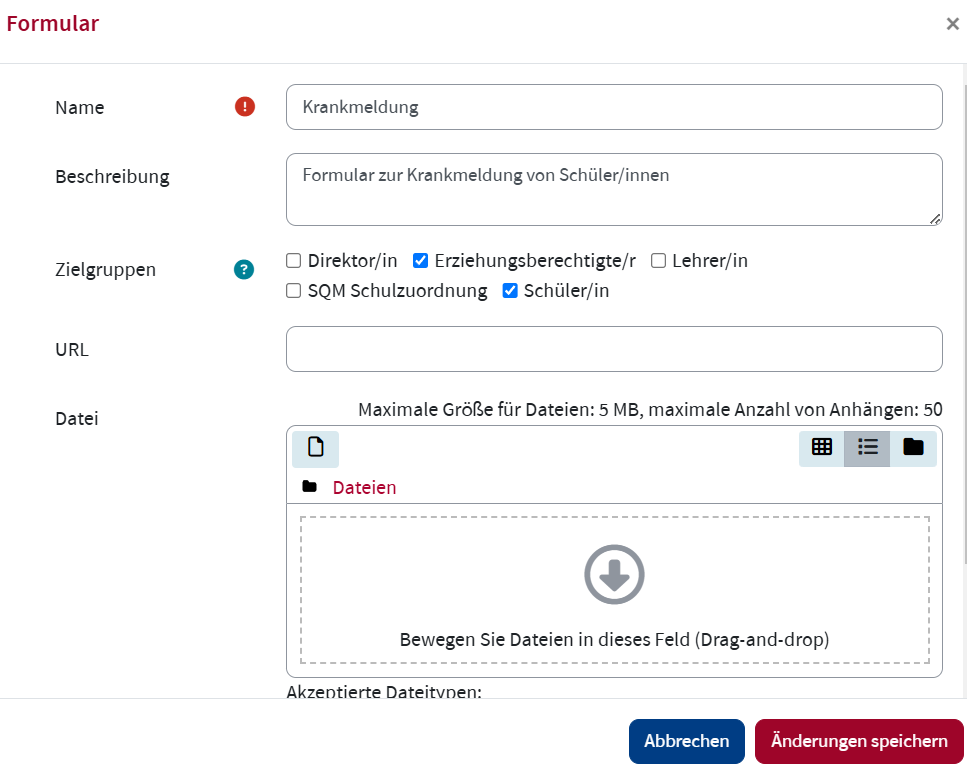967x773 pixels.
Task: Save with Änderungen speichern
Action: point(859,741)
